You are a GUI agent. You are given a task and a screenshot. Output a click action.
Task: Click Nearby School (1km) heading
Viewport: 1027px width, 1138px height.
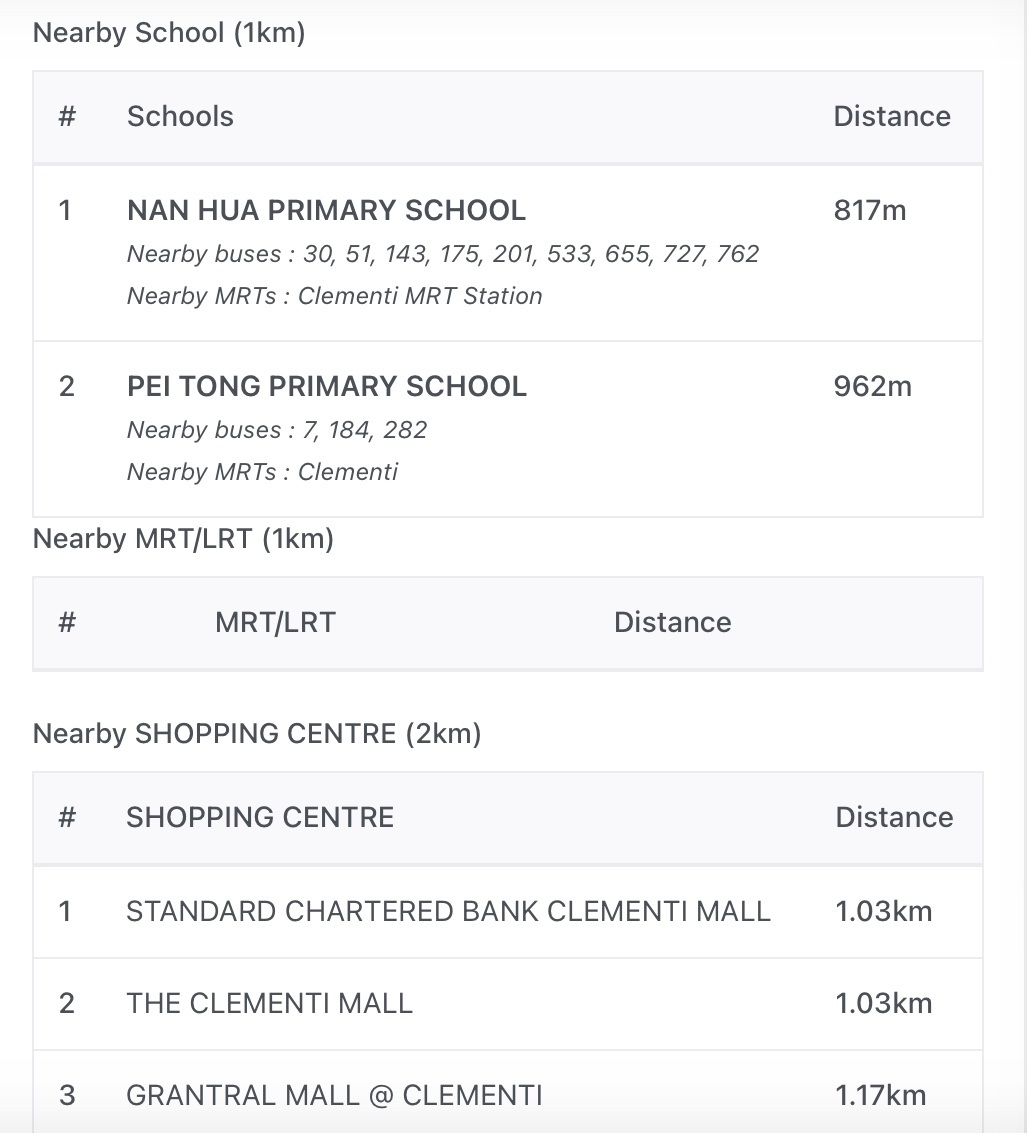pos(169,33)
